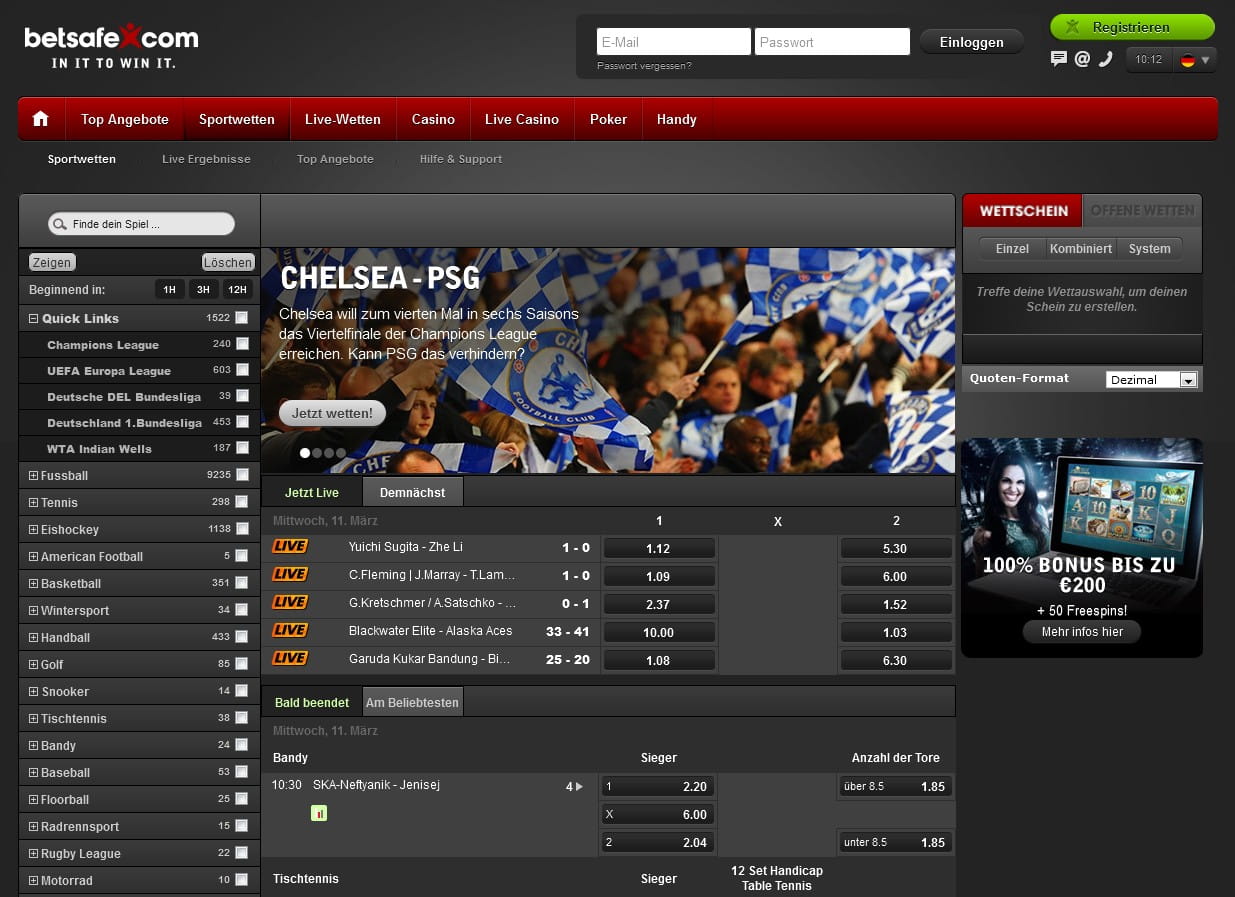This screenshot has height=897, width=1235.
Task: Show more markets for SKA-Neftyanik - Jenisej
Action: [575, 786]
